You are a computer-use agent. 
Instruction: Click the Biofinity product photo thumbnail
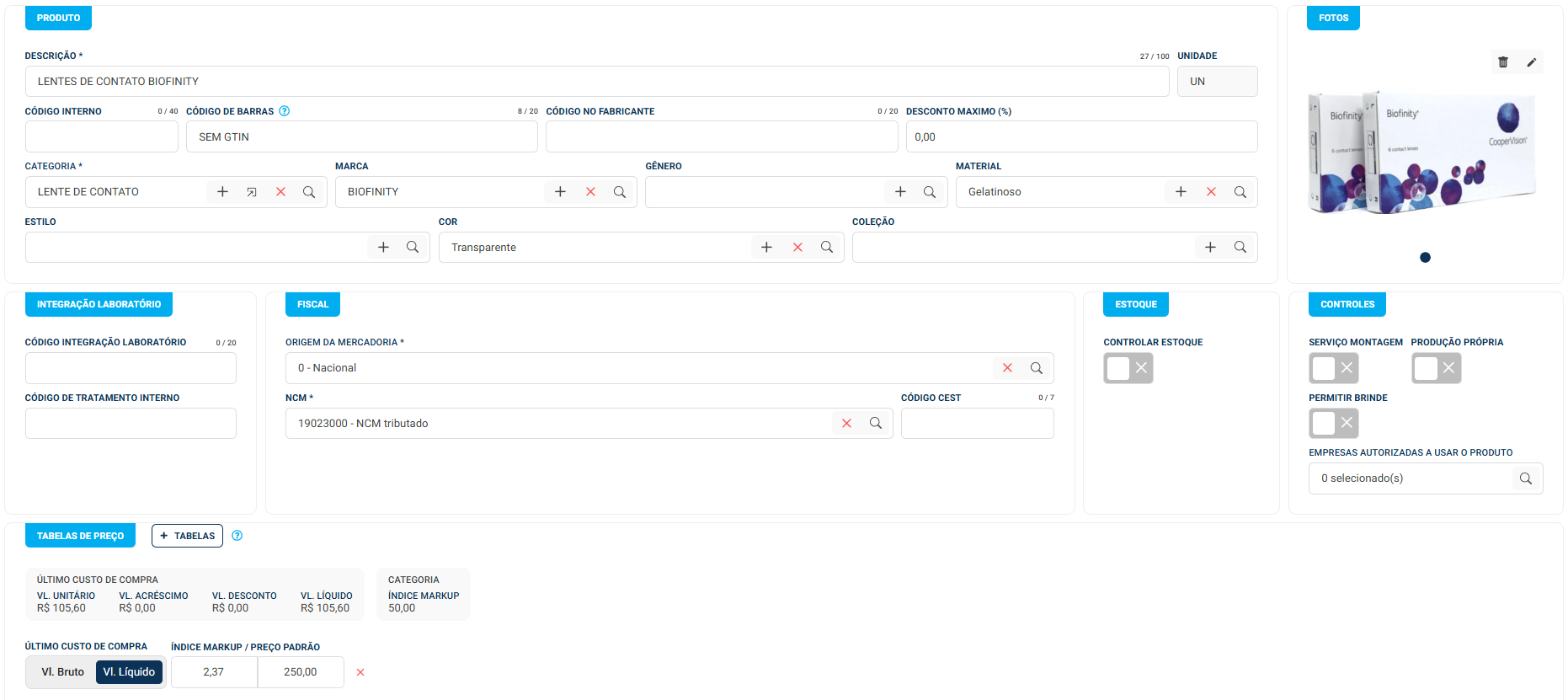[x=1422, y=152]
